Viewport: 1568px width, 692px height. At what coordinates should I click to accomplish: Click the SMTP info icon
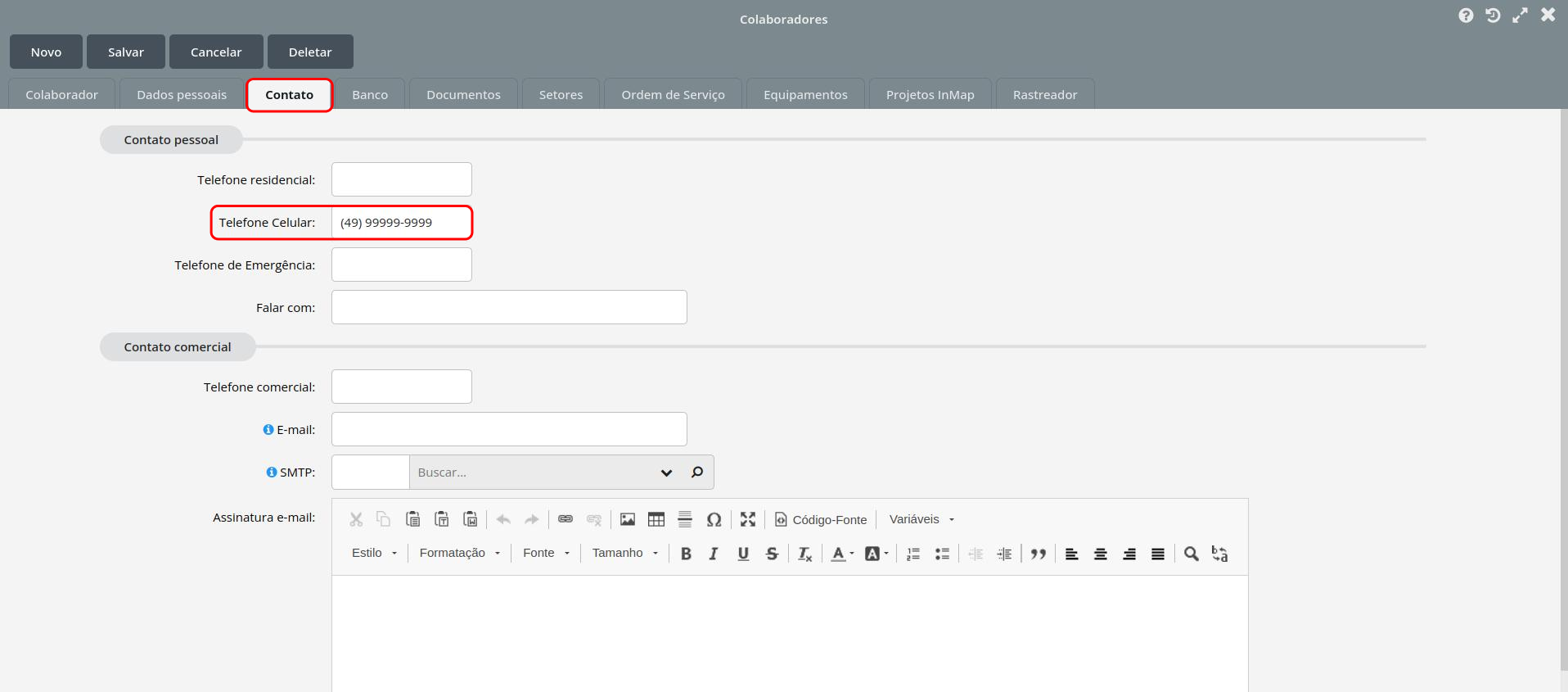point(272,472)
